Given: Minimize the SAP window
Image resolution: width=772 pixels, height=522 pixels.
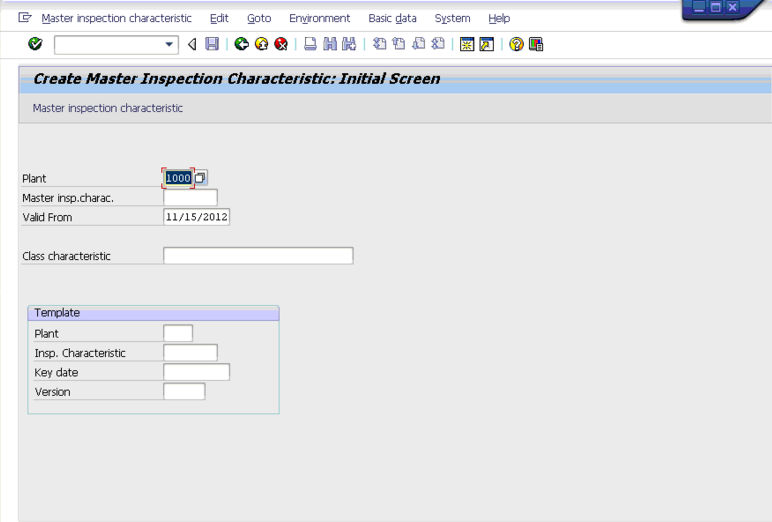Looking at the screenshot, I should coord(699,7).
